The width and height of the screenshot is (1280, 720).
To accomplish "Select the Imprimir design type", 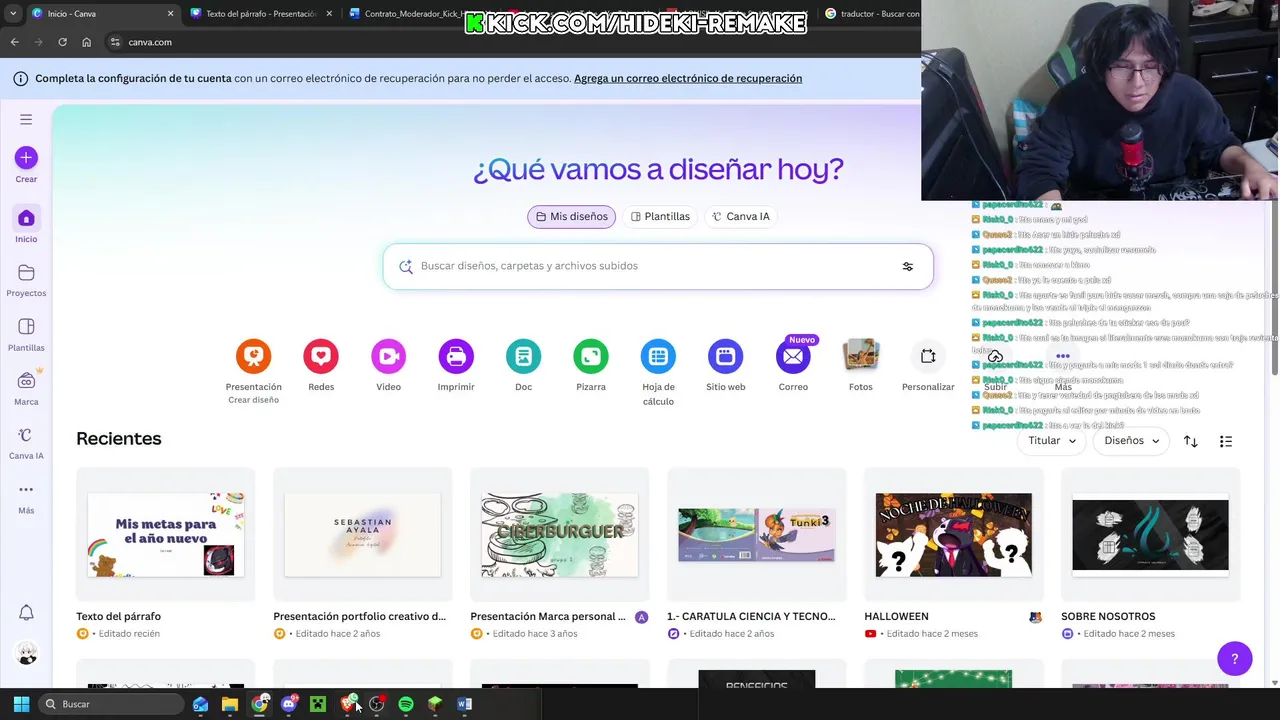I will point(456,356).
